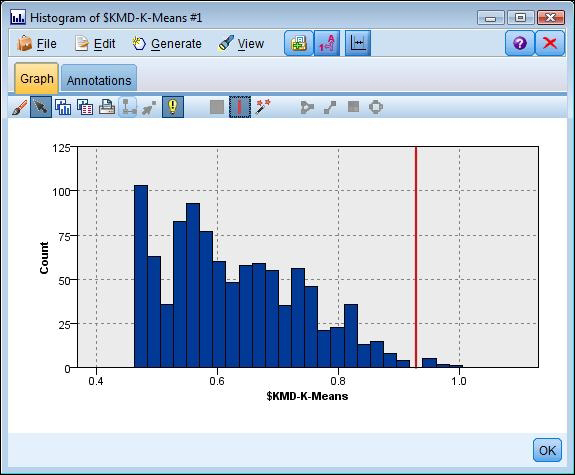Click the magic wand region tool

coord(263,107)
